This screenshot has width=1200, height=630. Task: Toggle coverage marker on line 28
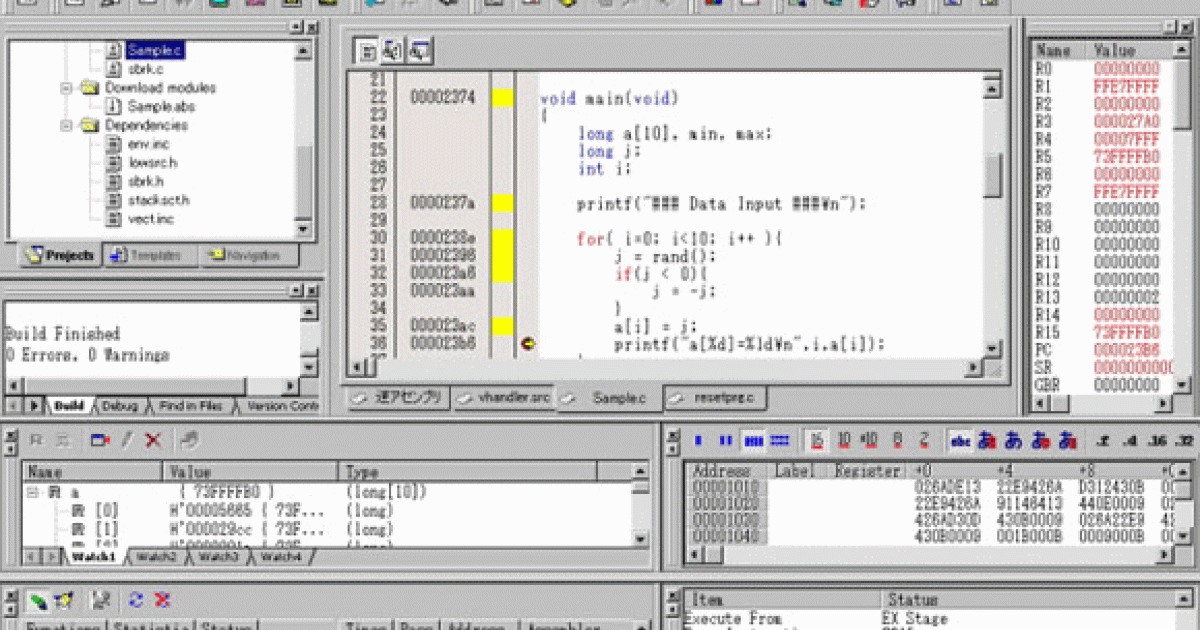pyautogui.click(x=502, y=204)
